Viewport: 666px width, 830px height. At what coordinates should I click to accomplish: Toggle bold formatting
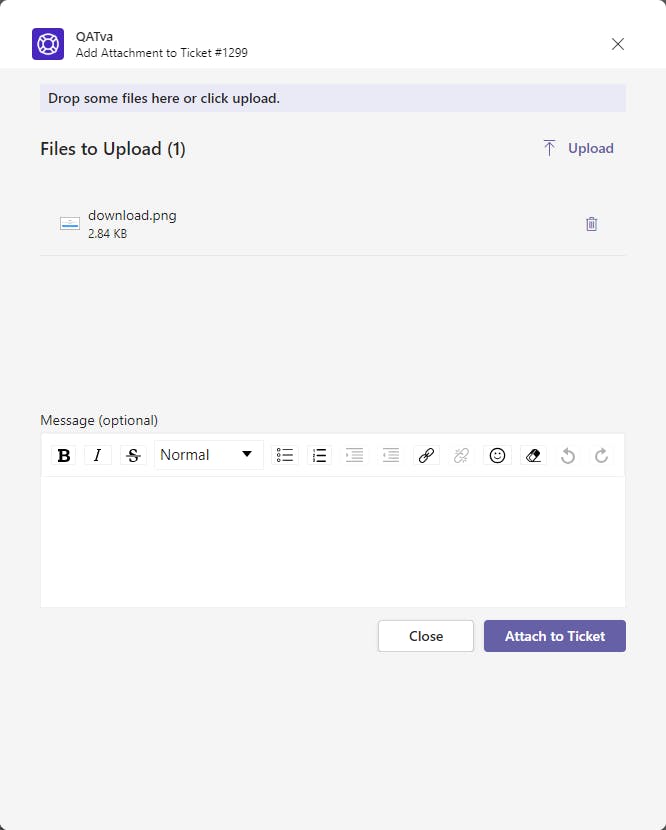tap(64, 455)
